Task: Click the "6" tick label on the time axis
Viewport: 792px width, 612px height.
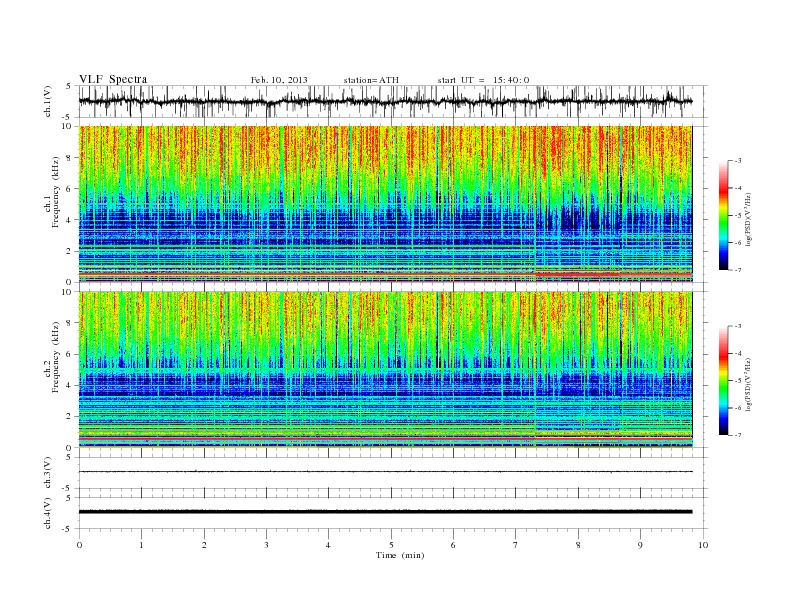Action: [453, 545]
